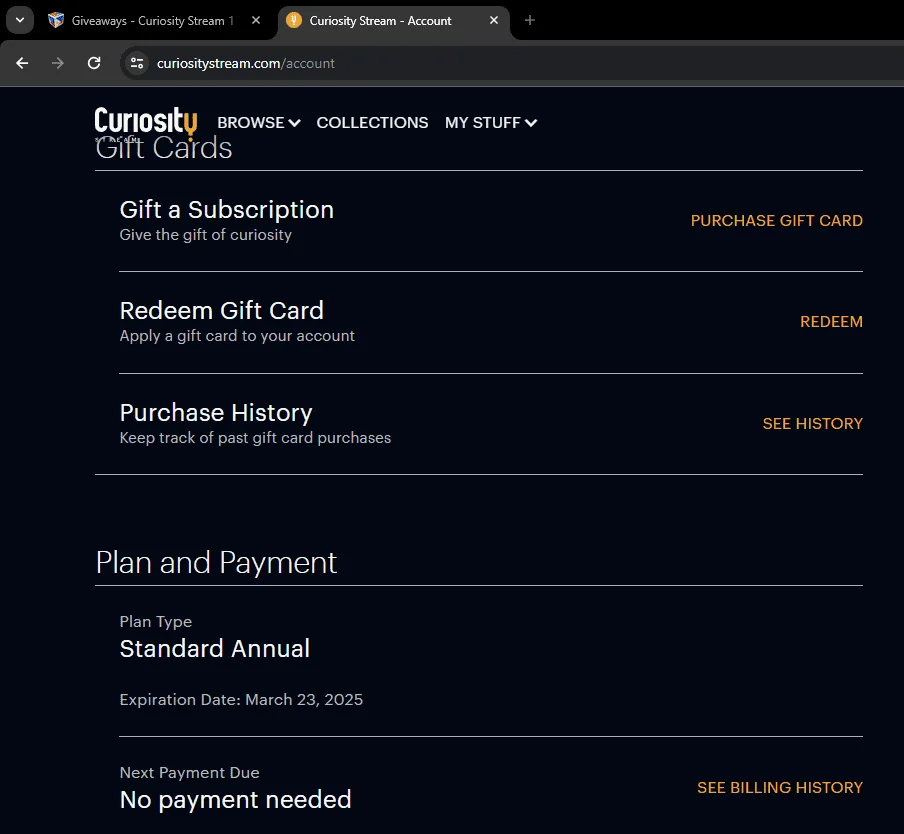This screenshot has width=904, height=834.
Task: Close the Curiosity Stream Account tab
Action: (494, 20)
